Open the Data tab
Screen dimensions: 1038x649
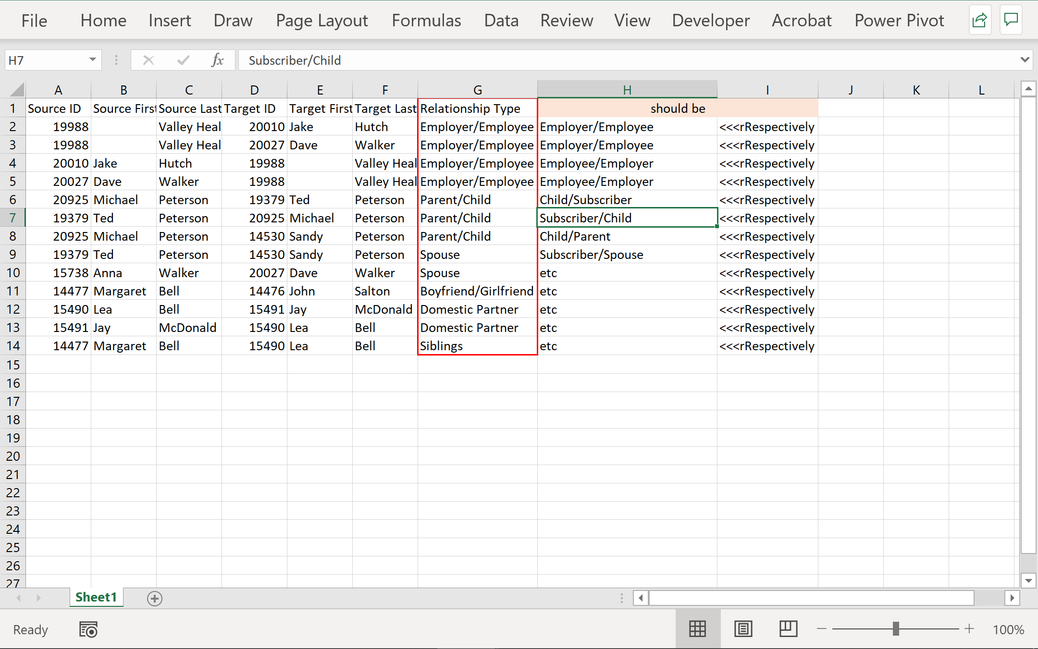point(501,21)
